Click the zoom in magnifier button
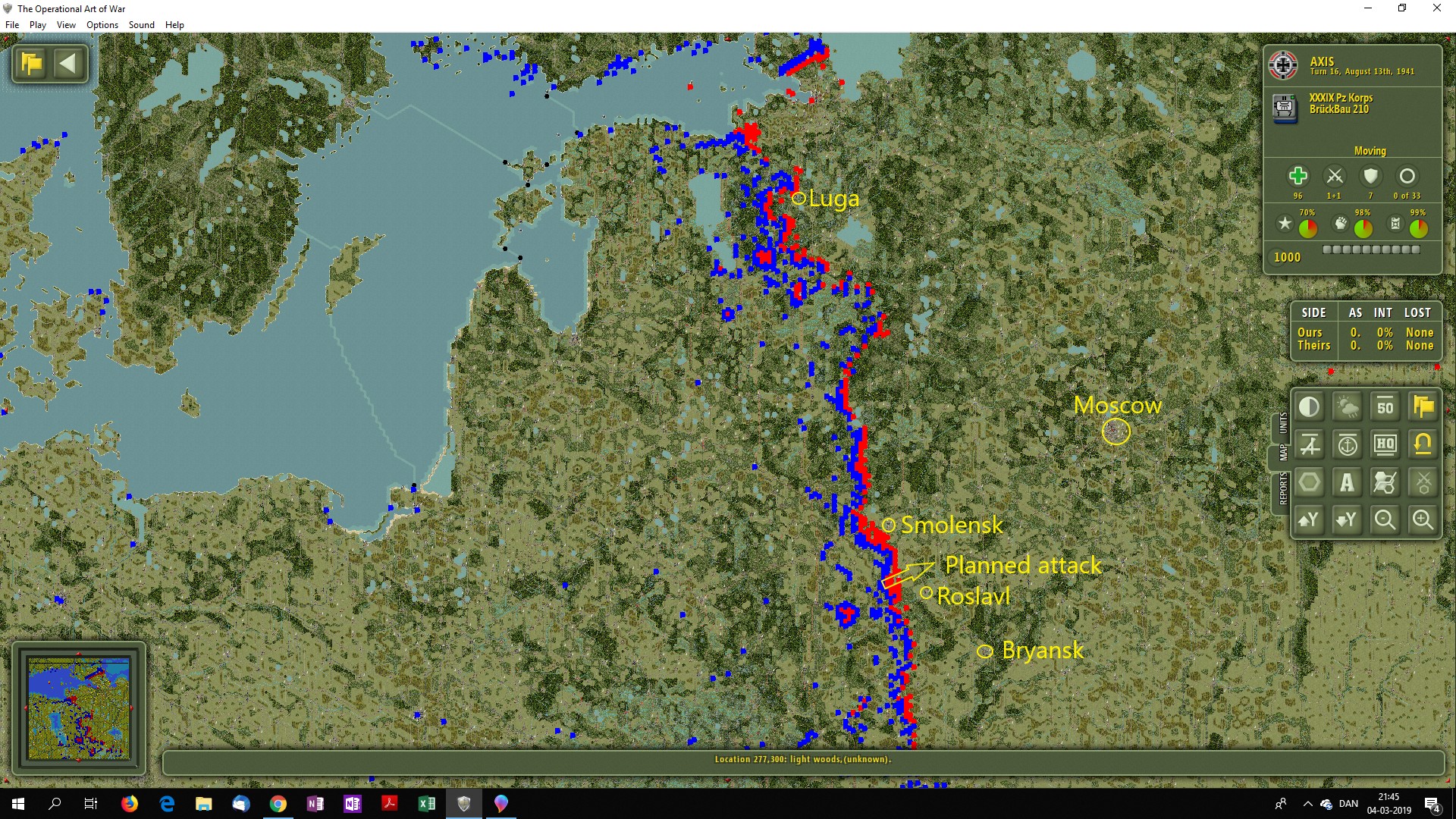The height and width of the screenshot is (819, 1456). (1423, 520)
